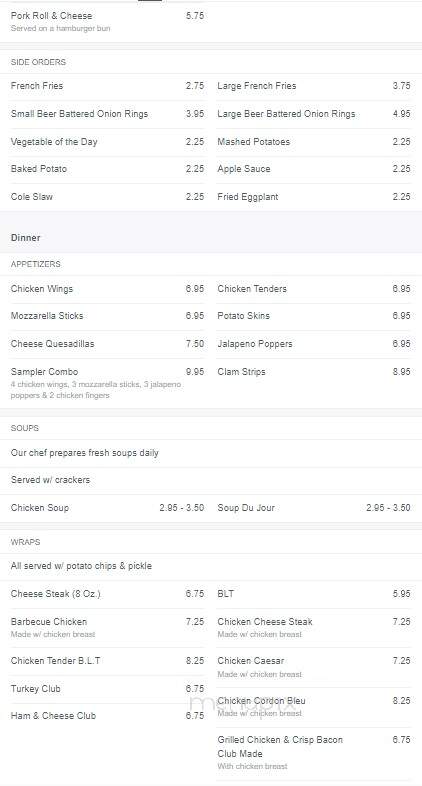The image size is (422, 786).
Task: Open the SOUPS section heading
Action: point(25,428)
